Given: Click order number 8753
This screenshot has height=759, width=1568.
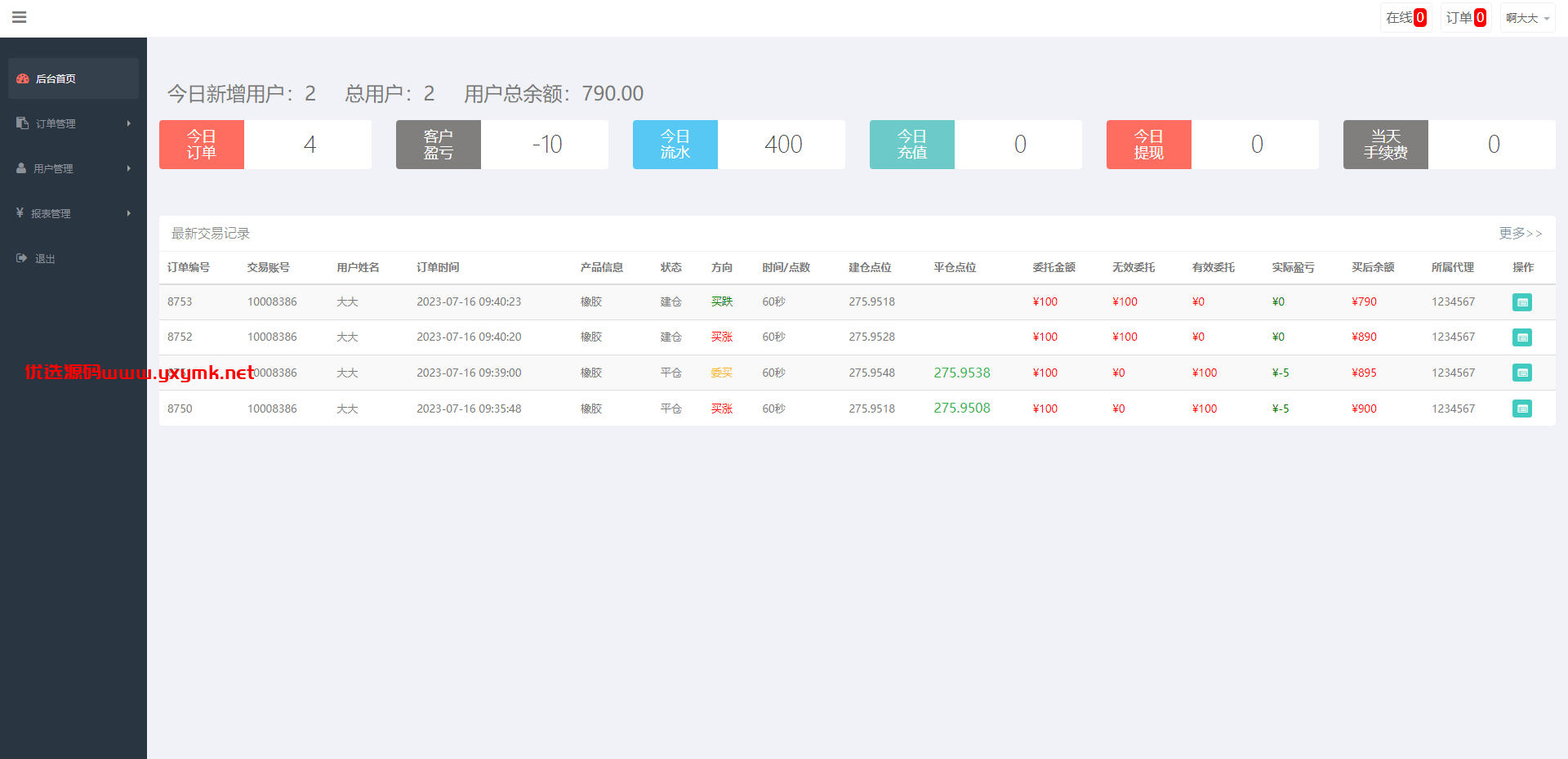Looking at the screenshot, I should point(180,301).
